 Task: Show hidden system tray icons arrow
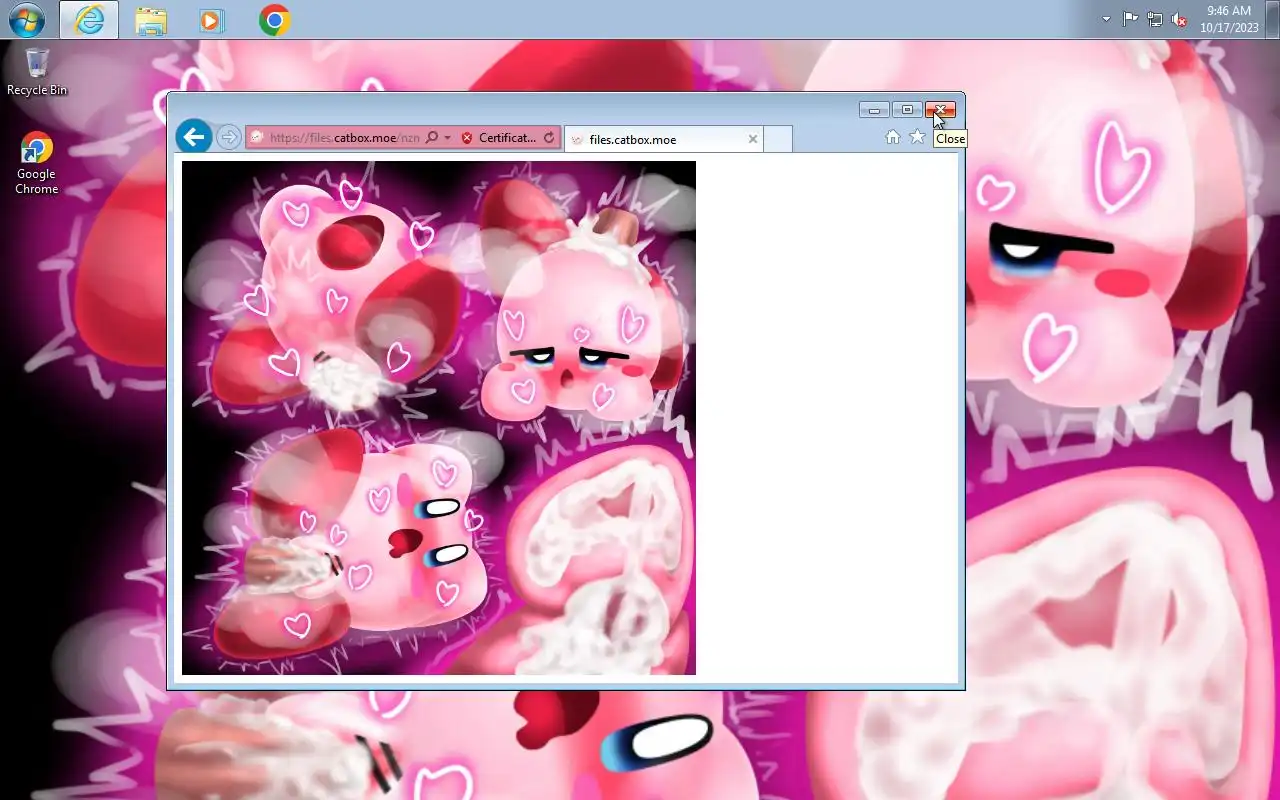point(1106,19)
